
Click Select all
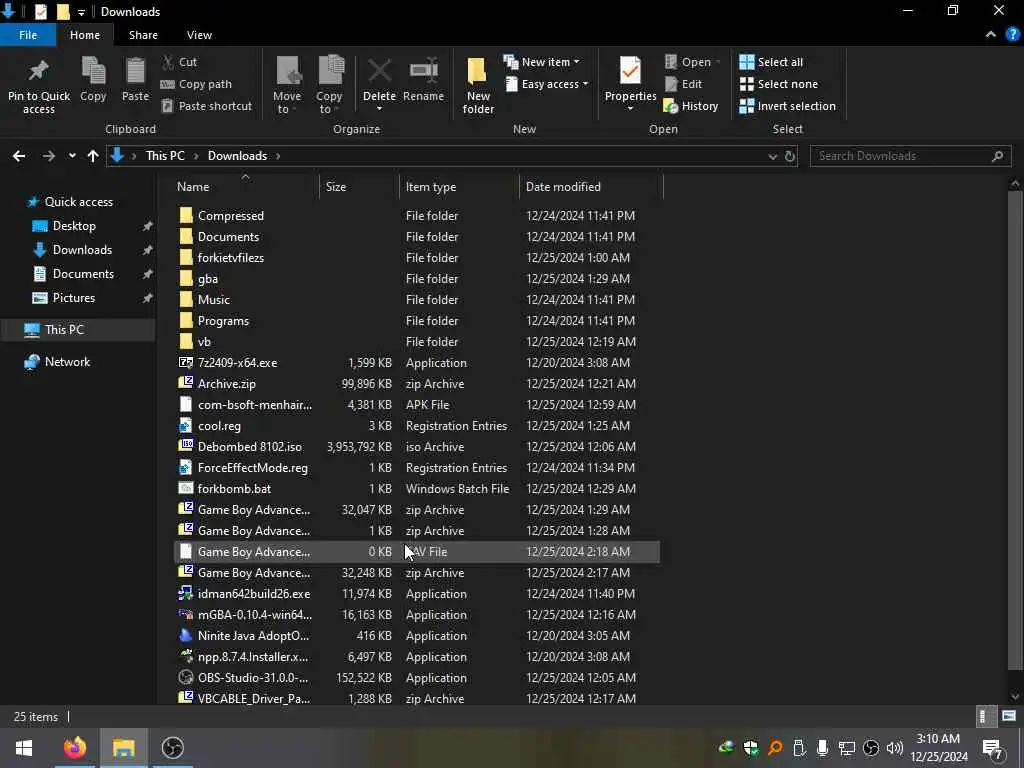[771, 62]
